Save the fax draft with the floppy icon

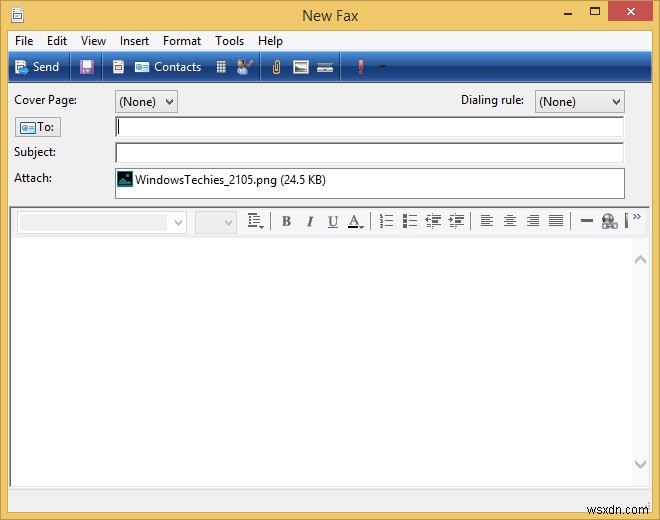point(87,67)
